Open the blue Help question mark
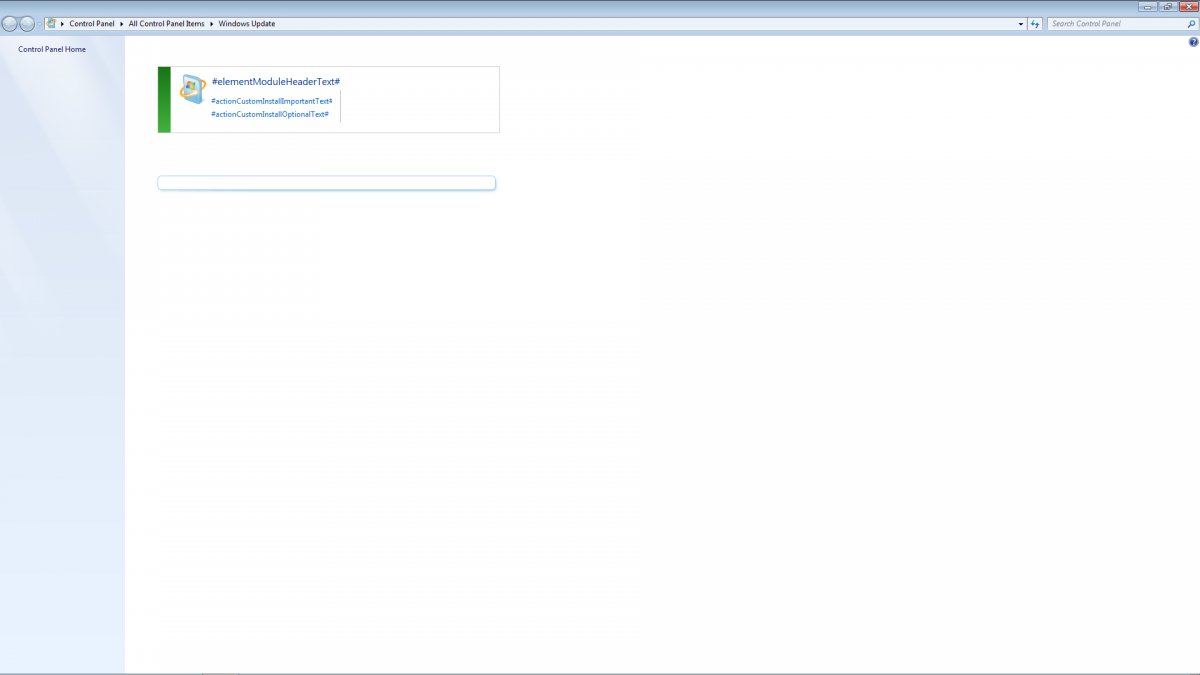 tap(1193, 42)
